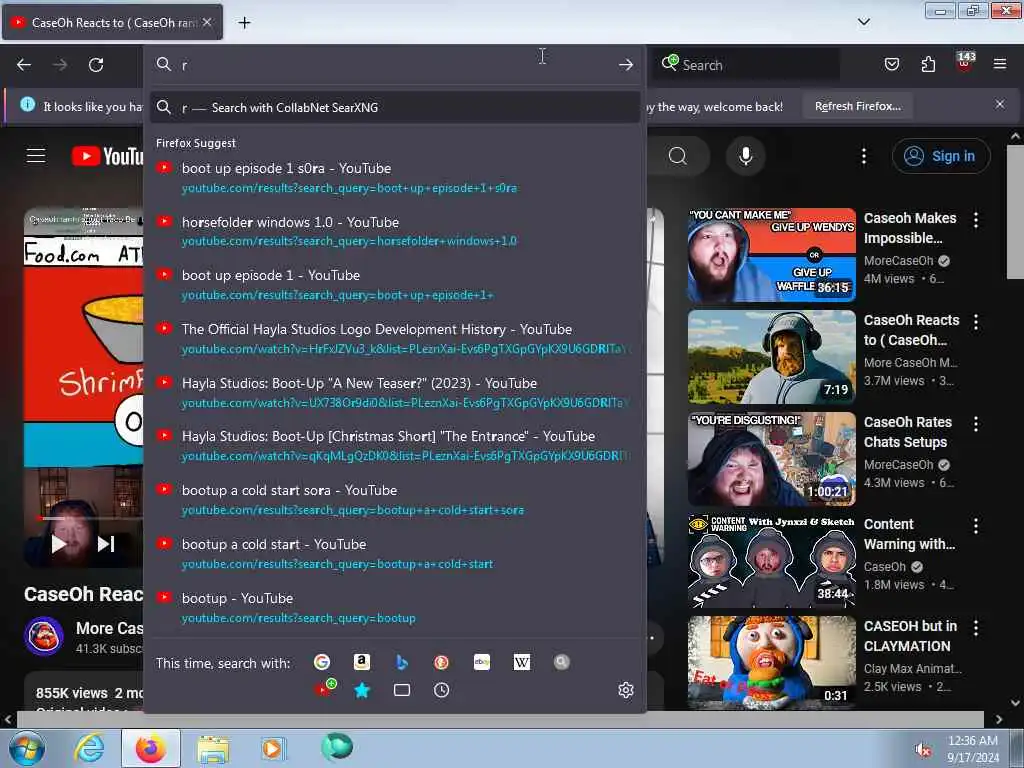
Task: Search this time with Amazon
Action: (x=361, y=662)
